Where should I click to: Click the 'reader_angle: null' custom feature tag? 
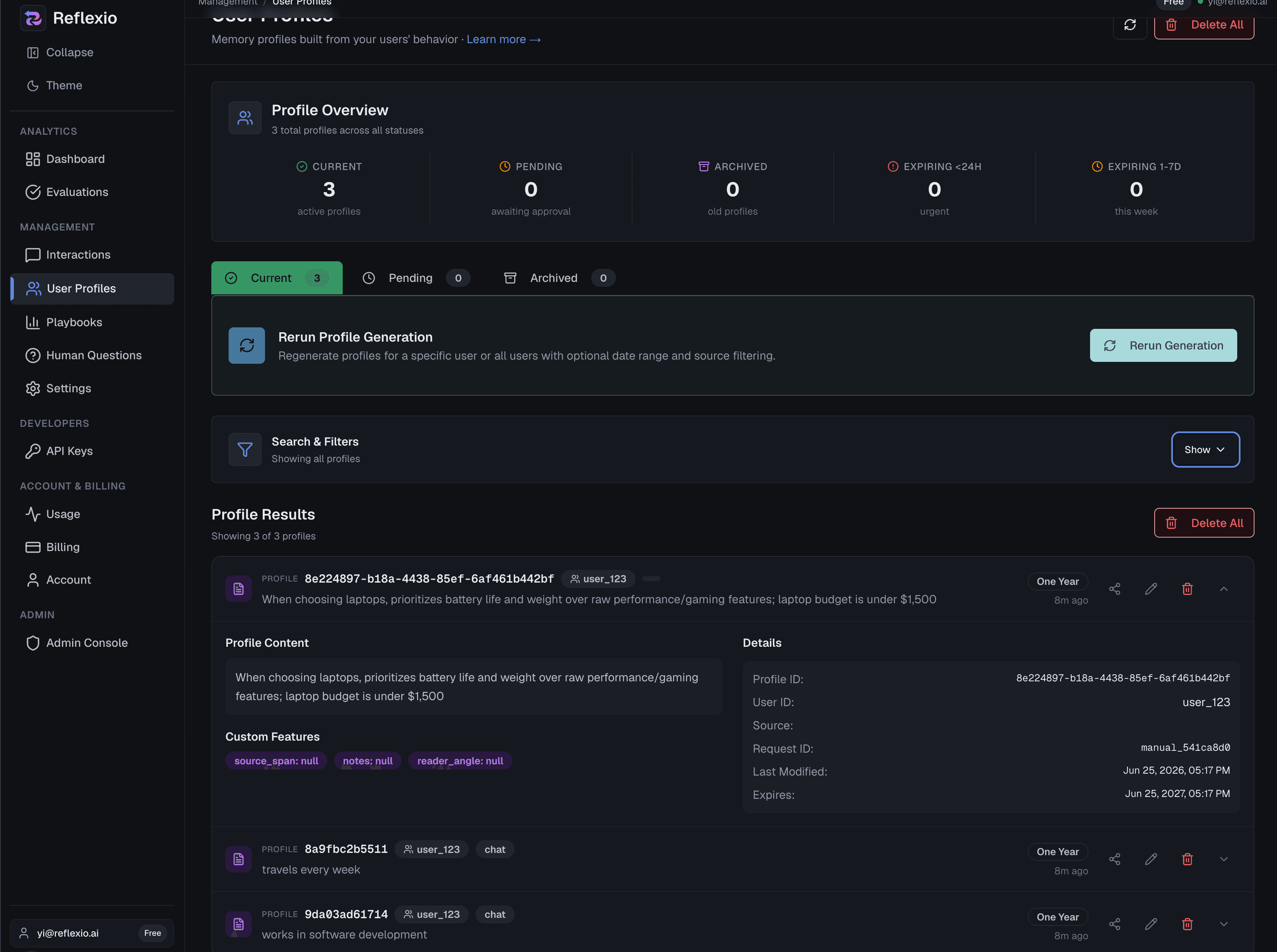pyautogui.click(x=460, y=761)
